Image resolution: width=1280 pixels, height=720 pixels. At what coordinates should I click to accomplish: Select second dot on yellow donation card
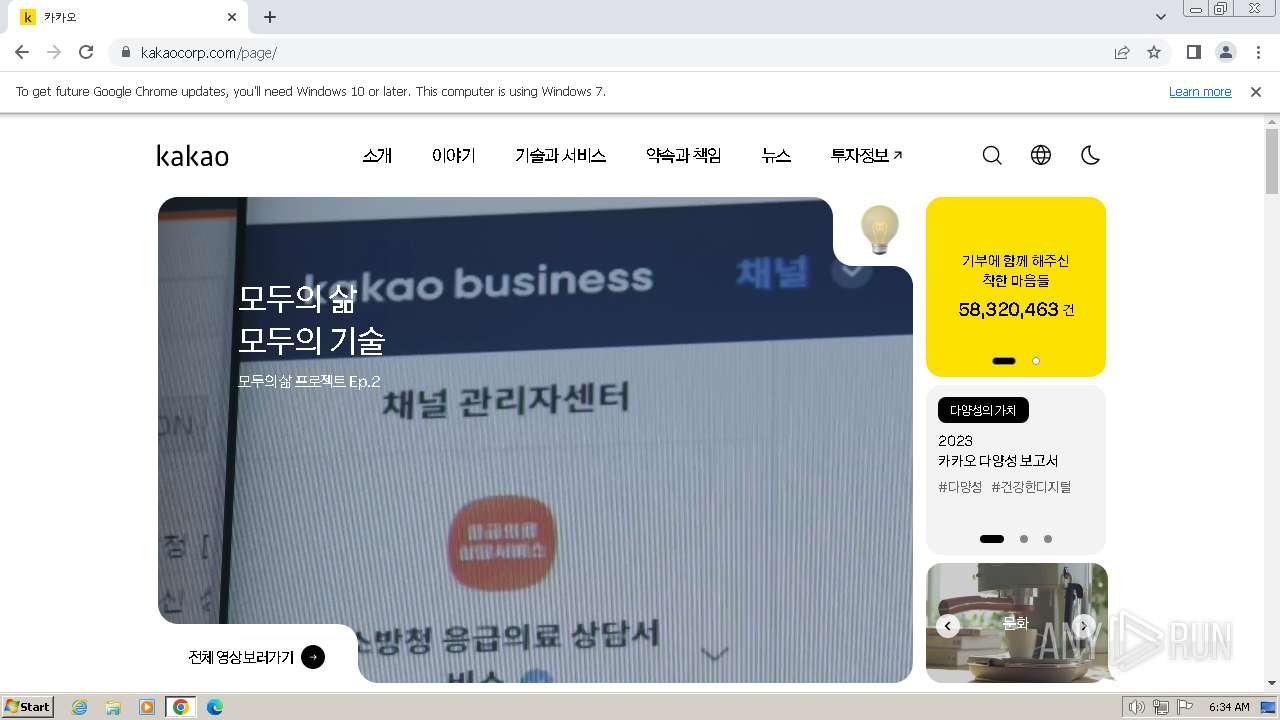(1036, 361)
